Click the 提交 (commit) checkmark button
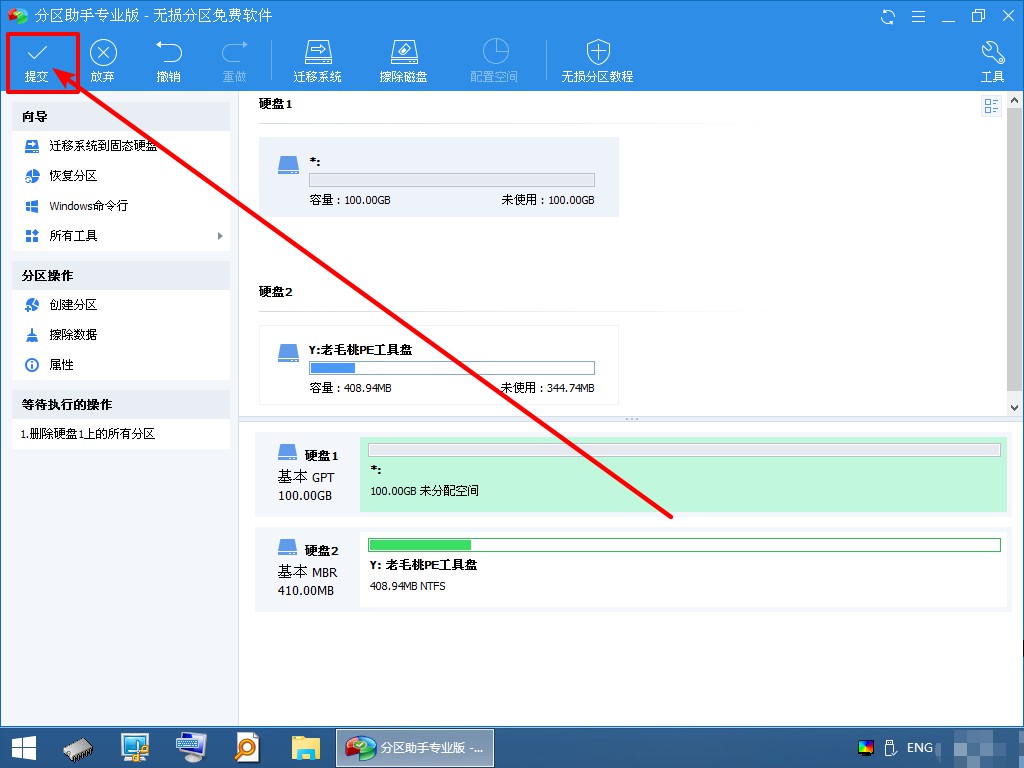The width and height of the screenshot is (1024, 768). pos(37,61)
